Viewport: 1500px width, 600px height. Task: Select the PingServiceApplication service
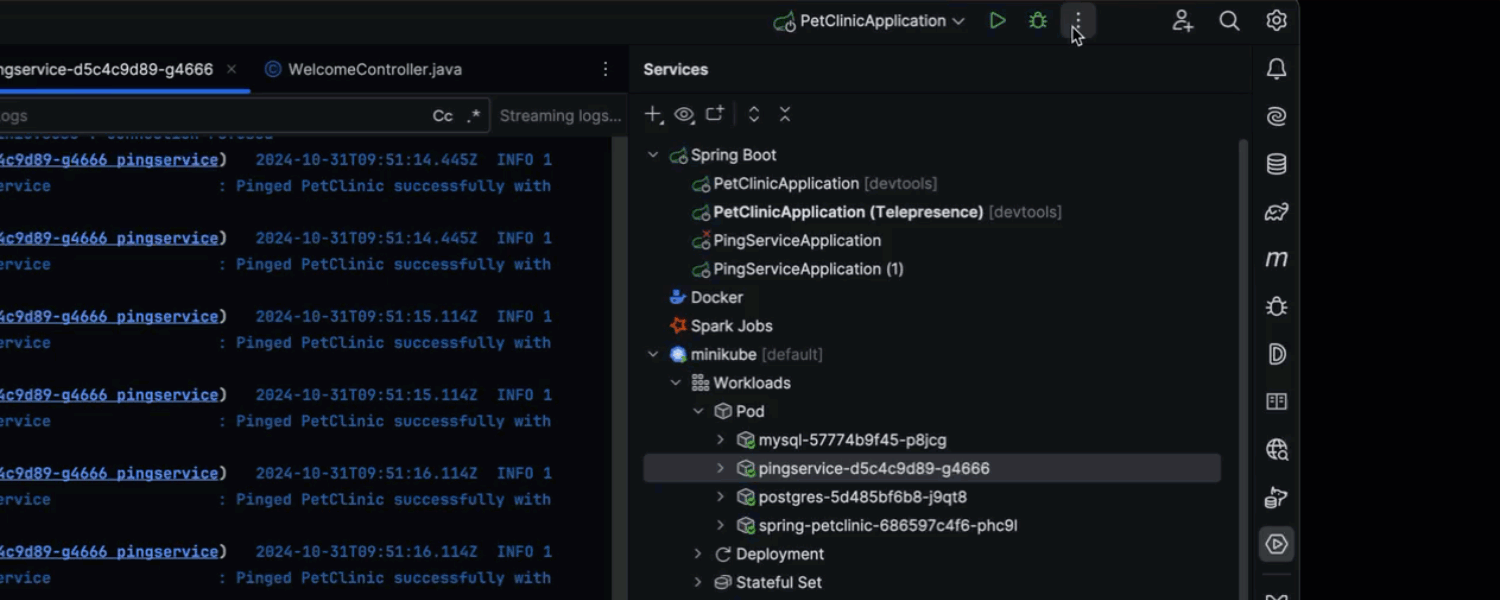786,241
